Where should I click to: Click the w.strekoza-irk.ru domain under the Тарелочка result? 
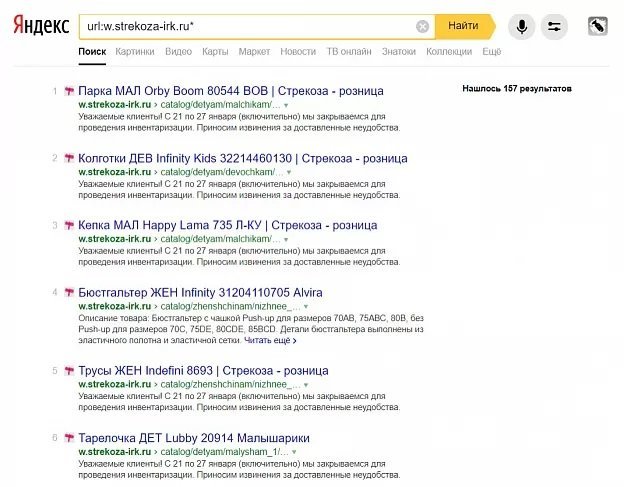click(x=114, y=452)
